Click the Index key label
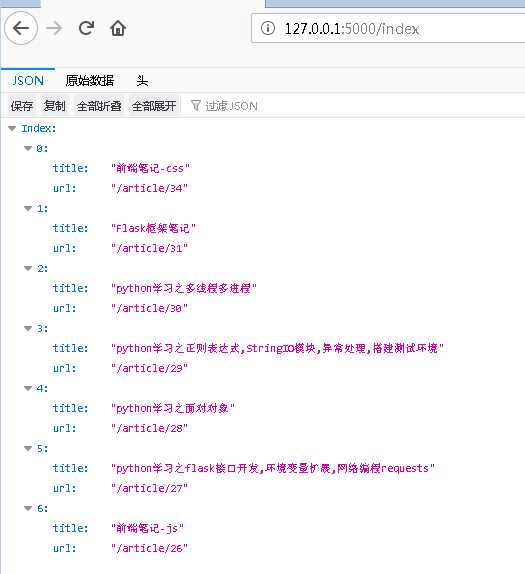The image size is (525, 574). click(x=38, y=128)
